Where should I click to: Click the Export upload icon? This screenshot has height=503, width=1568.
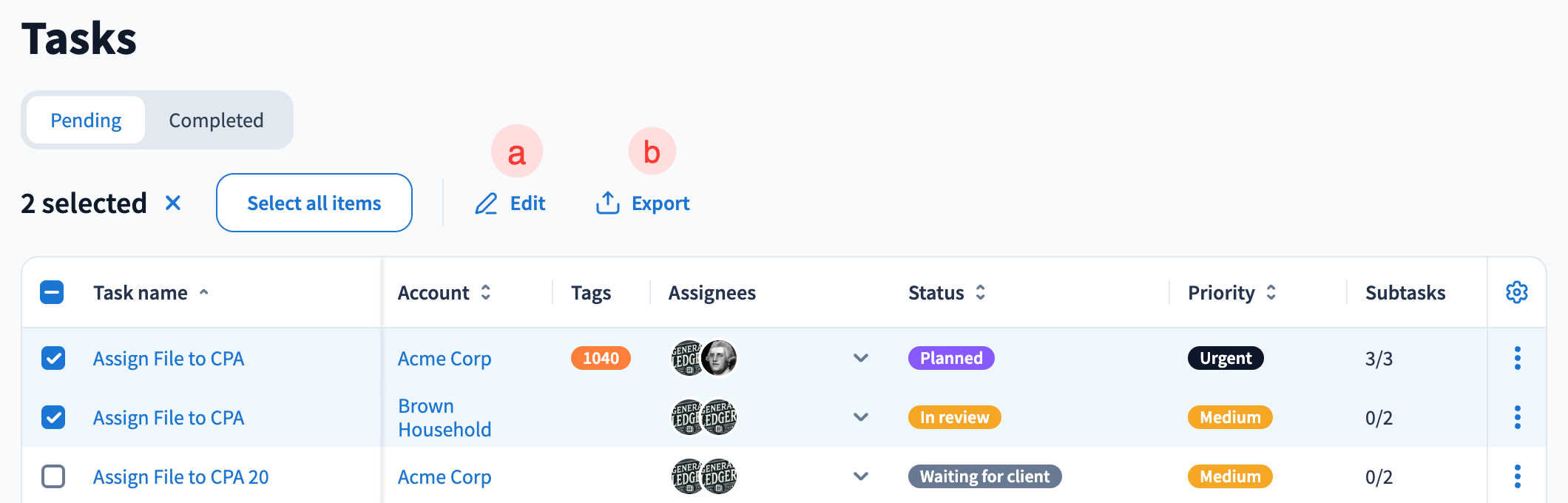point(607,203)
